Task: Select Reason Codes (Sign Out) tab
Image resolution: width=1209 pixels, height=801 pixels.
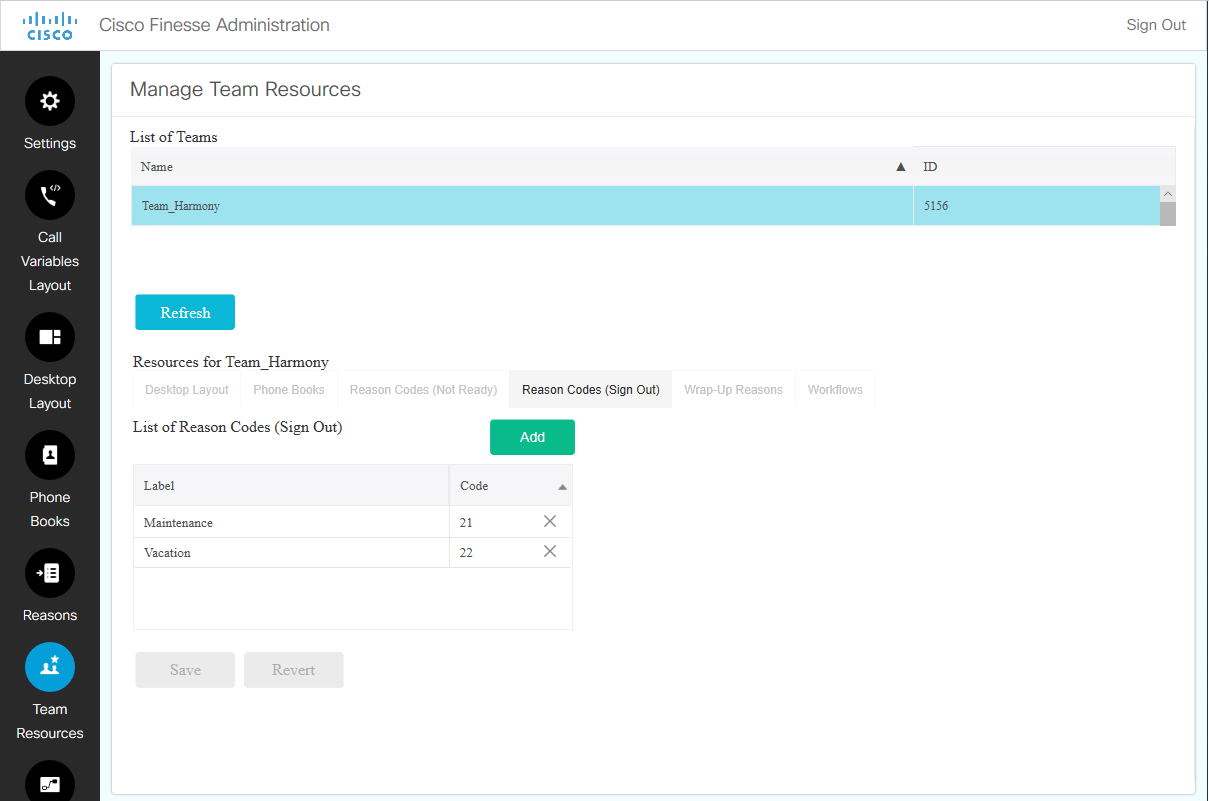Action: 591,390
